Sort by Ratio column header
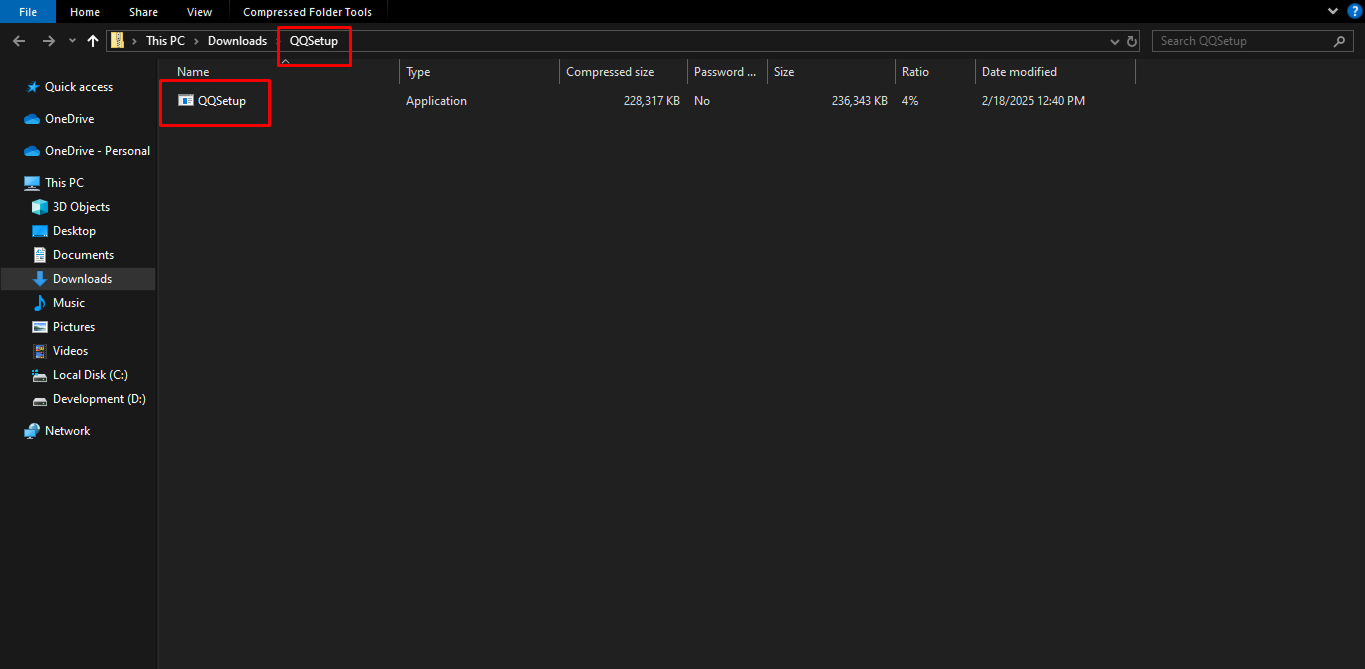Screen dimensions: 1365x669 [915, 72]
